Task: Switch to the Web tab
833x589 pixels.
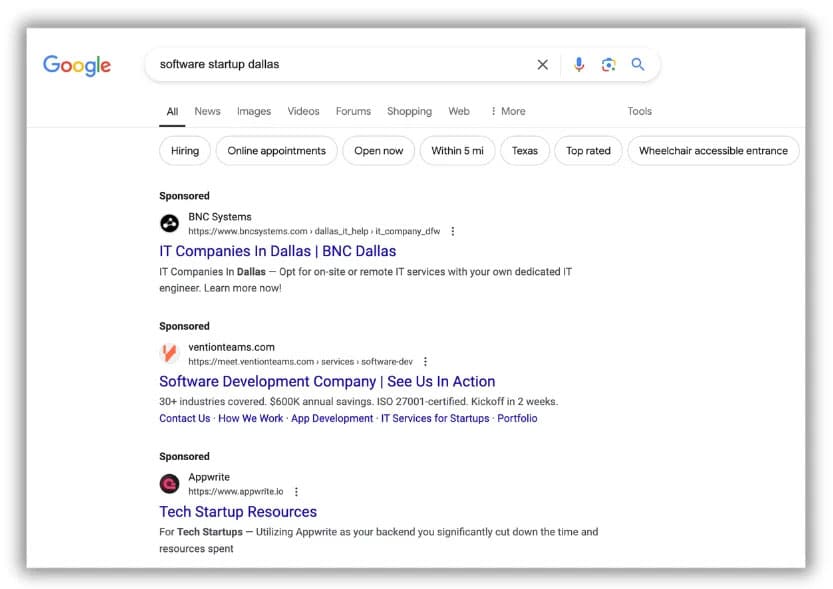Action: tap(459, 111)
